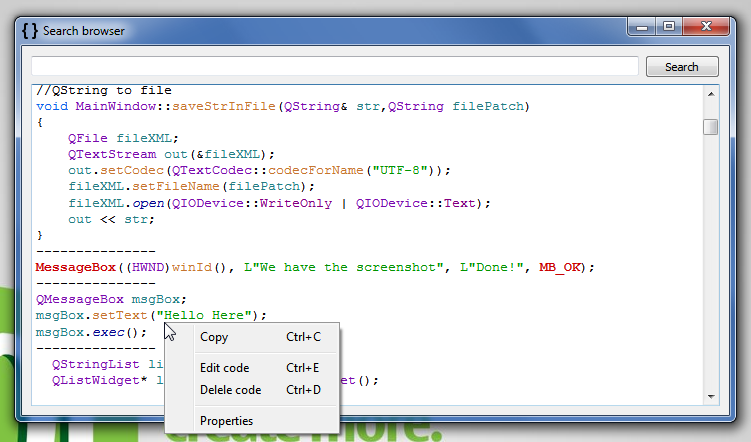Click the red MessageBox keyword
This screenshot has height=442, width=751.
(x=76, y=267)
